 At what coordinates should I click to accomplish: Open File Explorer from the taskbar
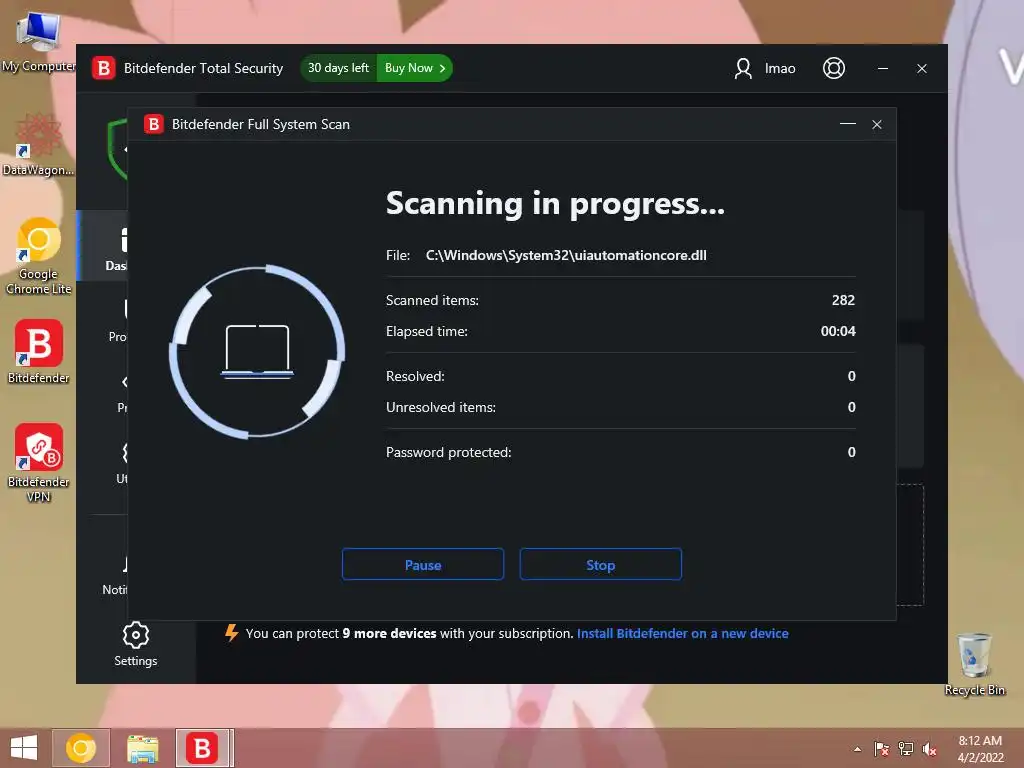point(142,748)
